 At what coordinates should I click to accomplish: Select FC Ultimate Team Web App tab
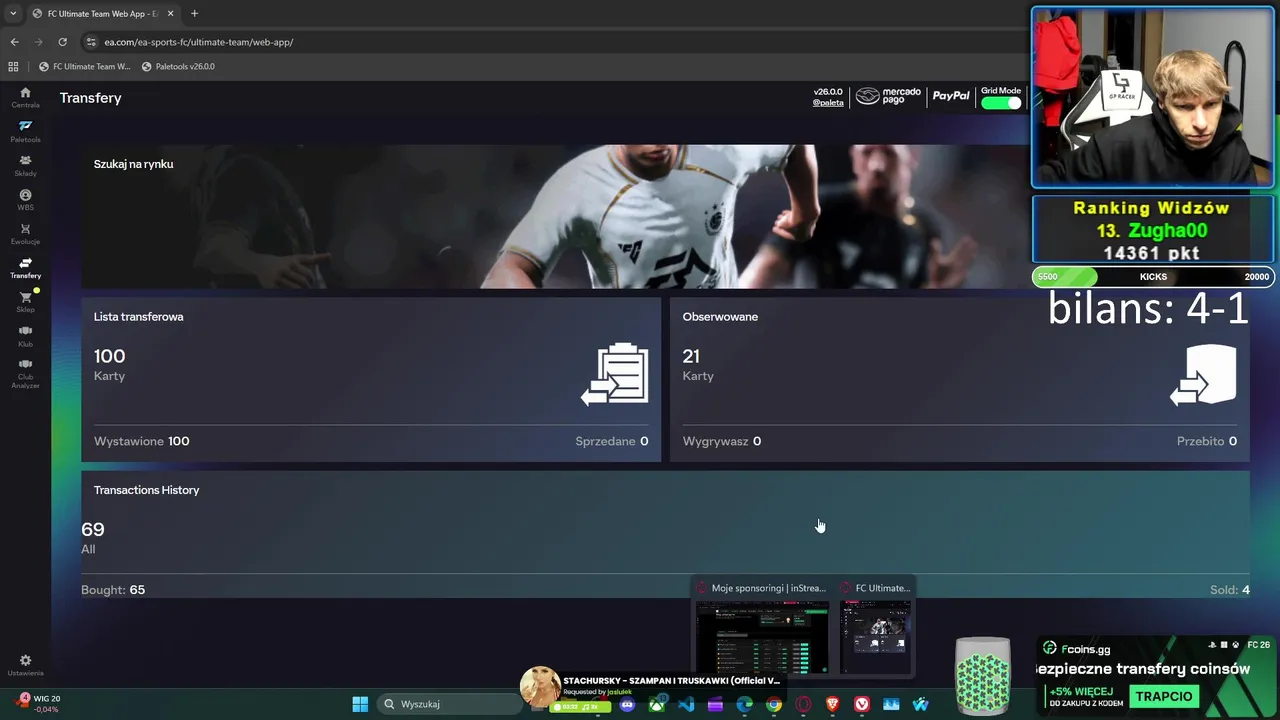[x=103, y=14]
